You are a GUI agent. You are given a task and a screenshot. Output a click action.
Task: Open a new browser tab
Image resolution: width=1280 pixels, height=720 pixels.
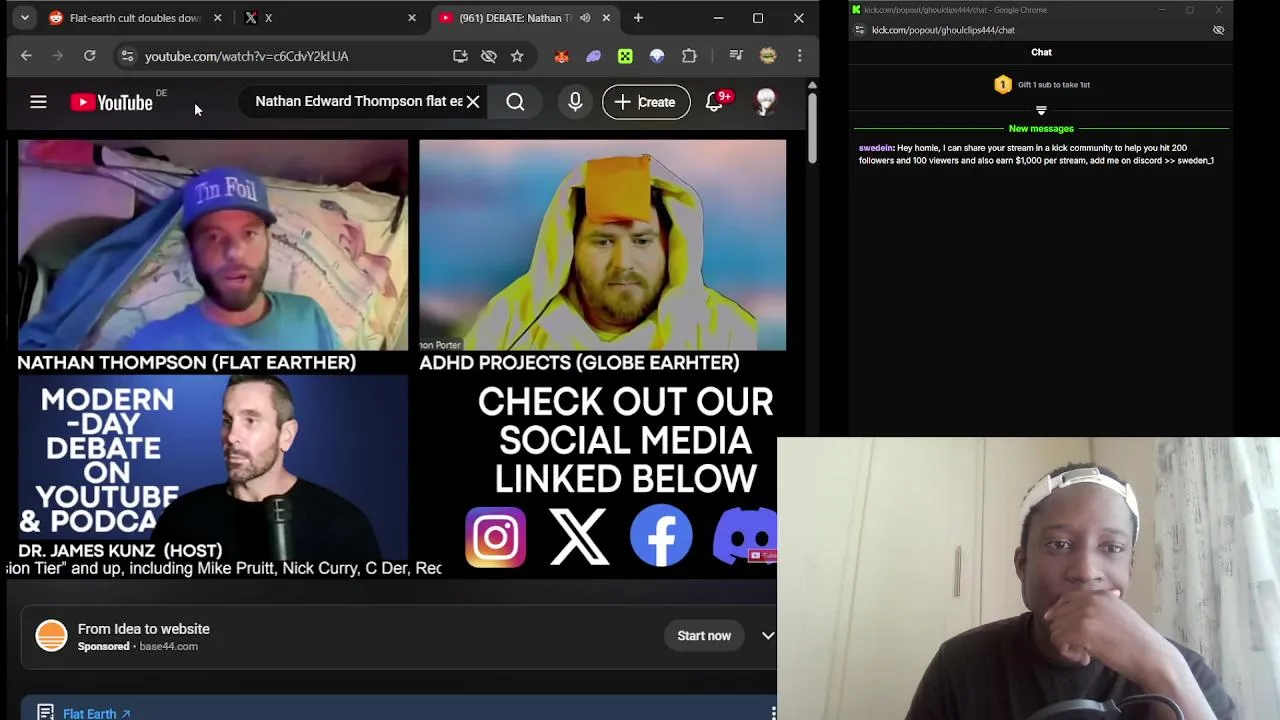[x=638, y=18]
